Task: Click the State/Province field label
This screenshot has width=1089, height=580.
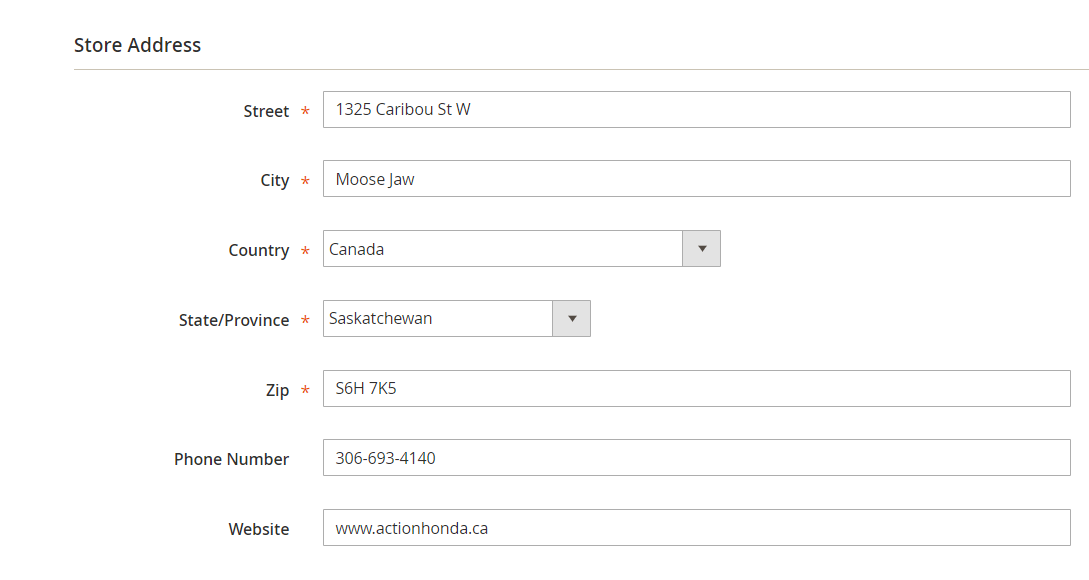Action: tap(234, 321)
